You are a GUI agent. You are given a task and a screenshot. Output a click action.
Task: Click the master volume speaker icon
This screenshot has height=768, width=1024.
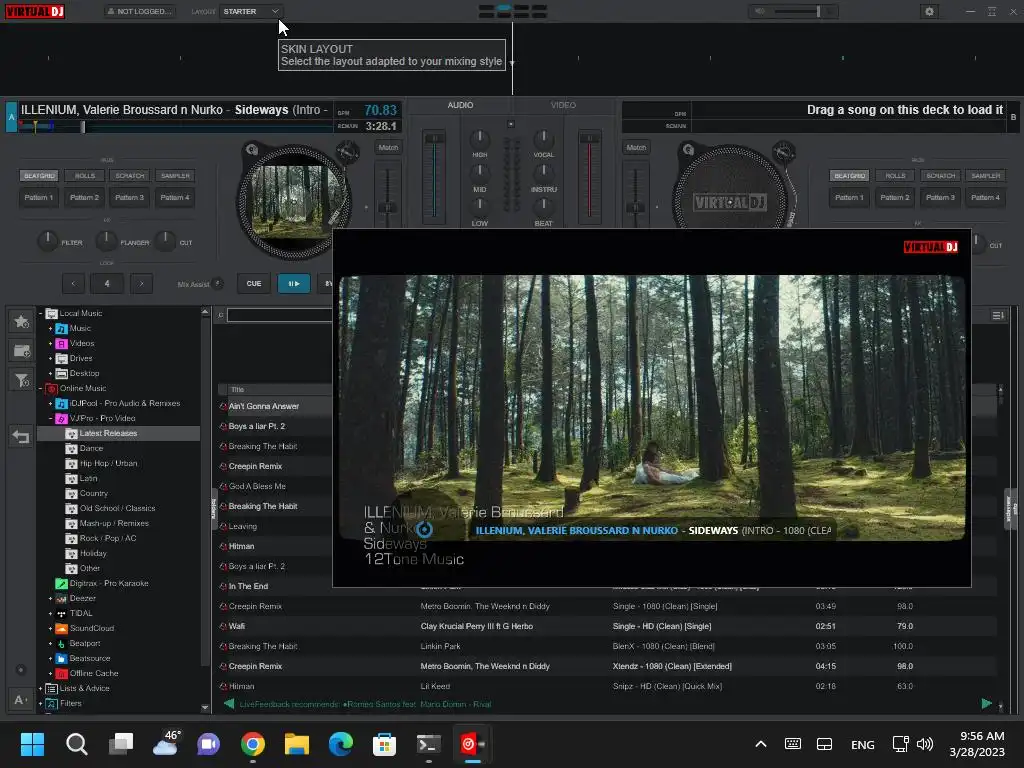(760, 11)
